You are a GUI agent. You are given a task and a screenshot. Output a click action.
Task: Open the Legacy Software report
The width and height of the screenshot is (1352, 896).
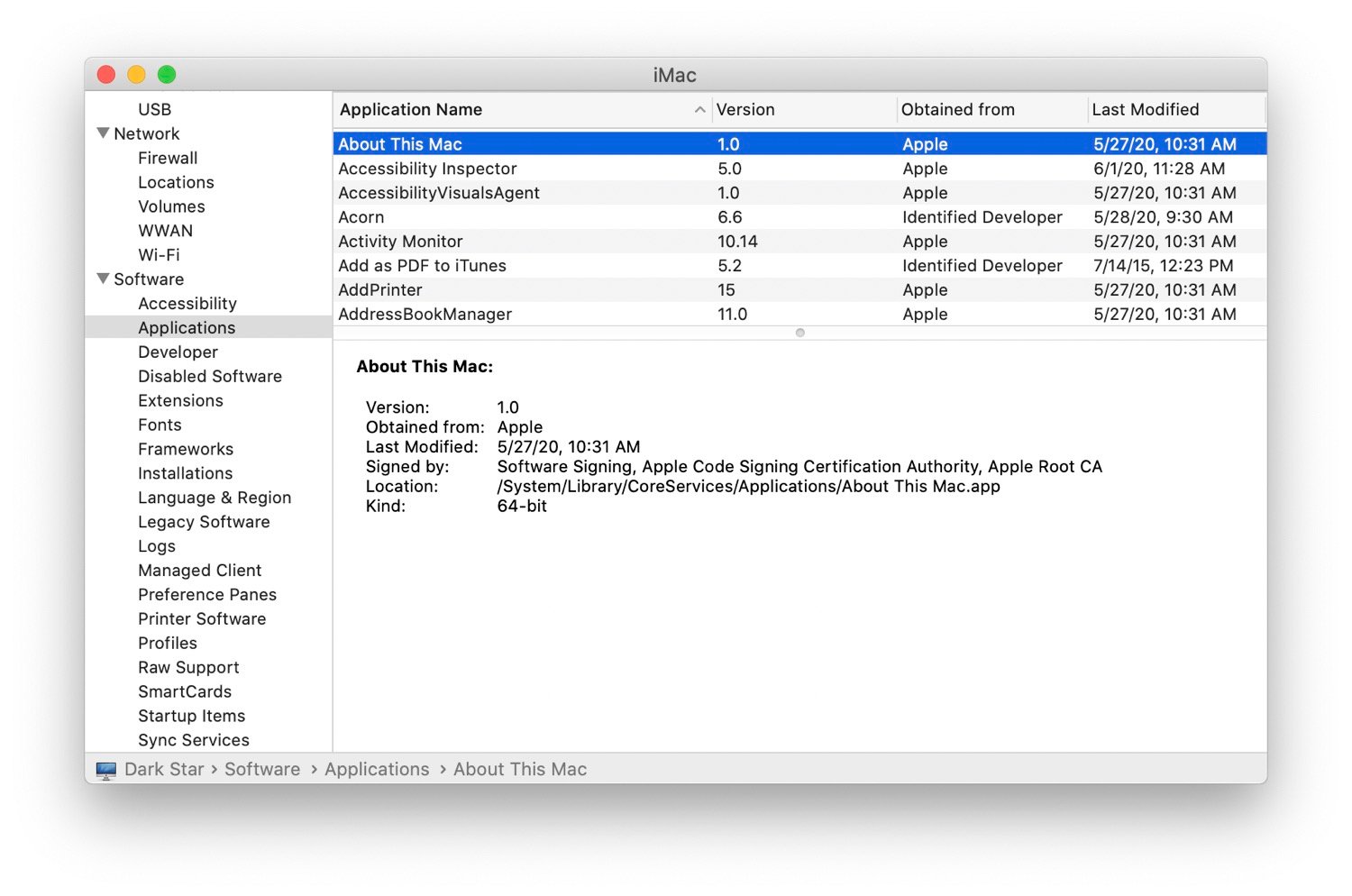[204, 521]
